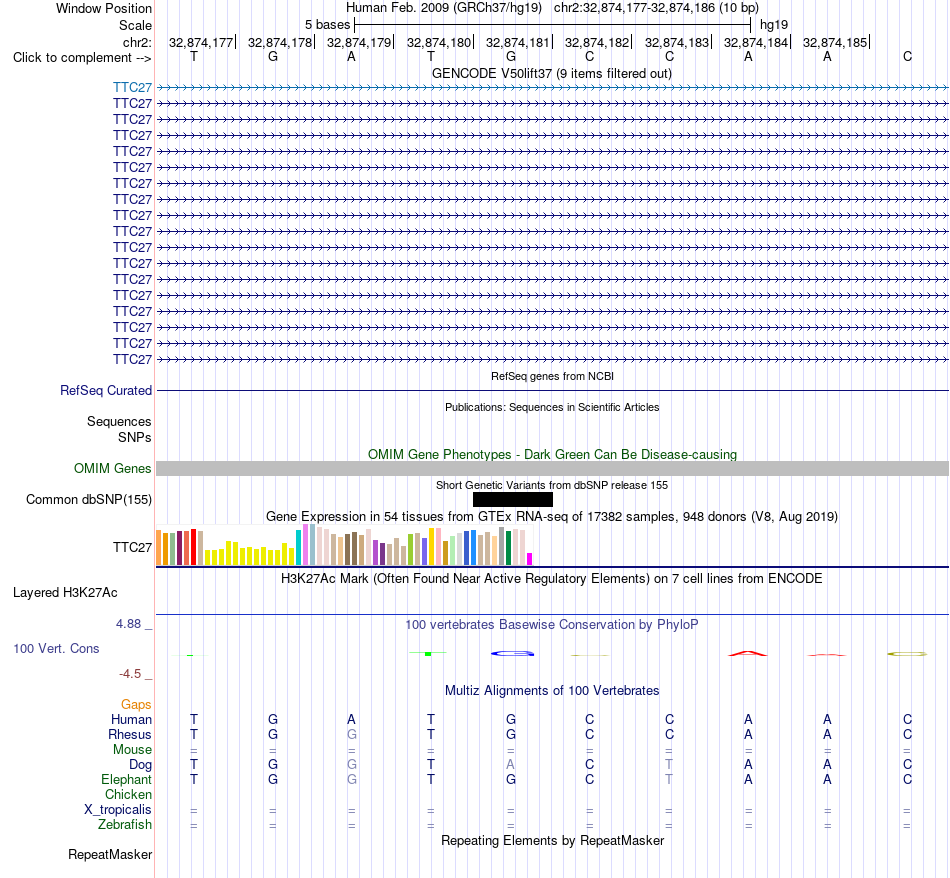
Task: Click the blue G glyph in PhyloP track
Action: (x=513, y=653)
